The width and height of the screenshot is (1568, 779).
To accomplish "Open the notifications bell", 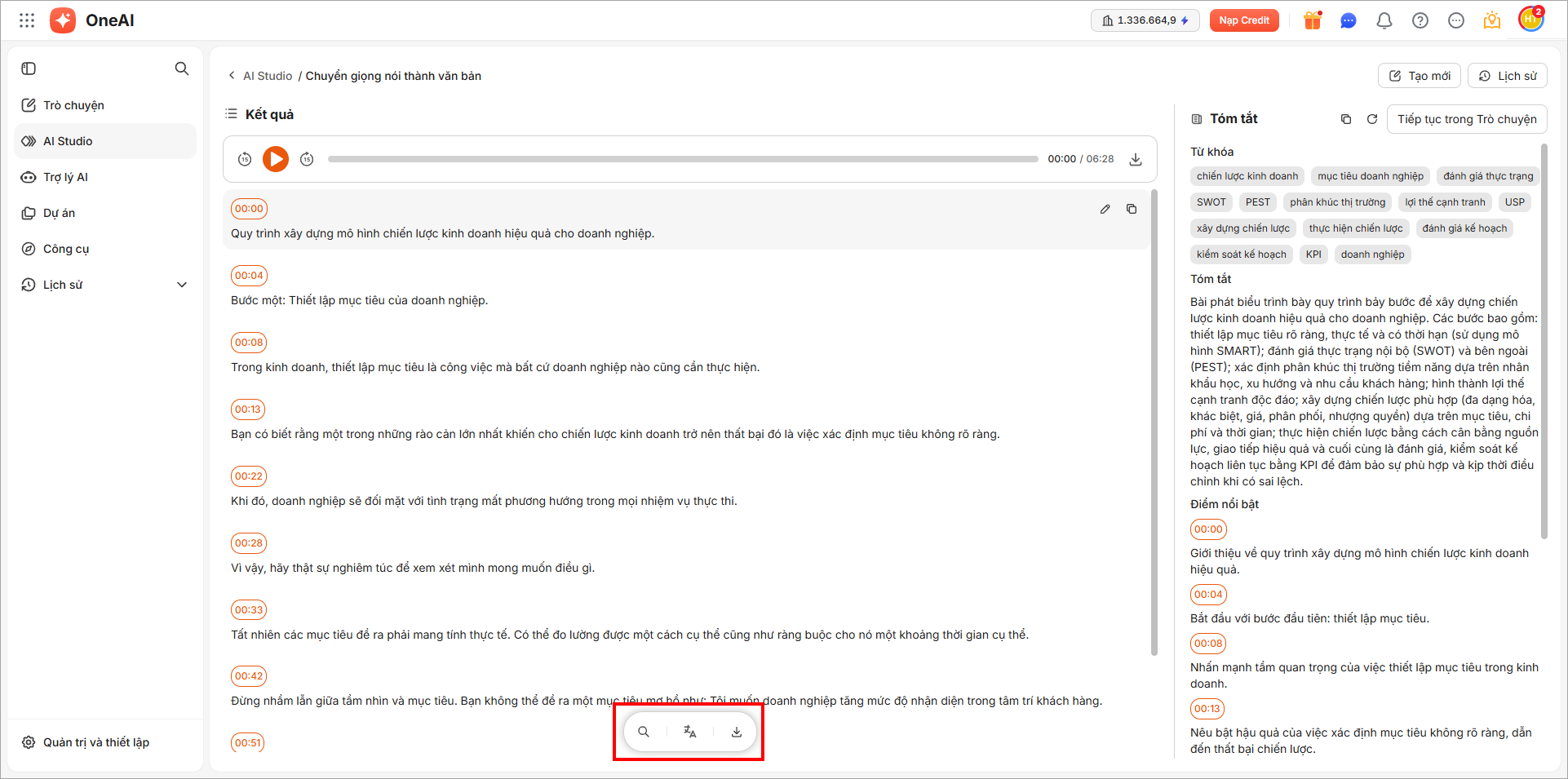I will pos(1384,20).
